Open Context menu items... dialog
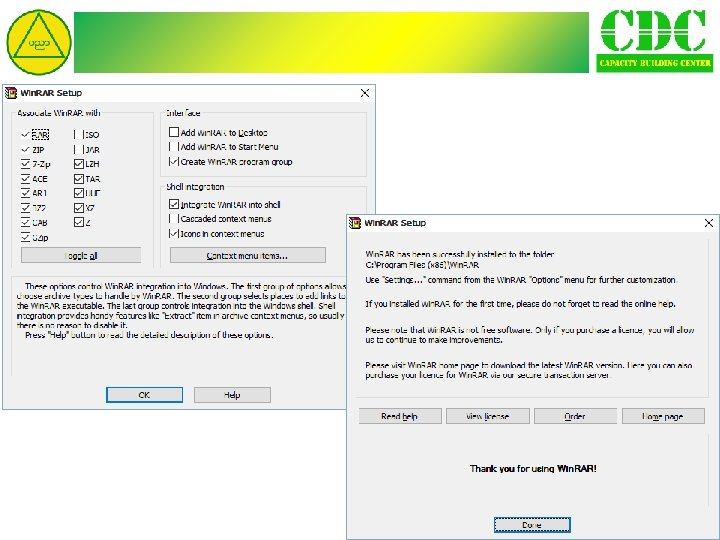The width and height of the screenshot is (720, 540). (248, 255)
